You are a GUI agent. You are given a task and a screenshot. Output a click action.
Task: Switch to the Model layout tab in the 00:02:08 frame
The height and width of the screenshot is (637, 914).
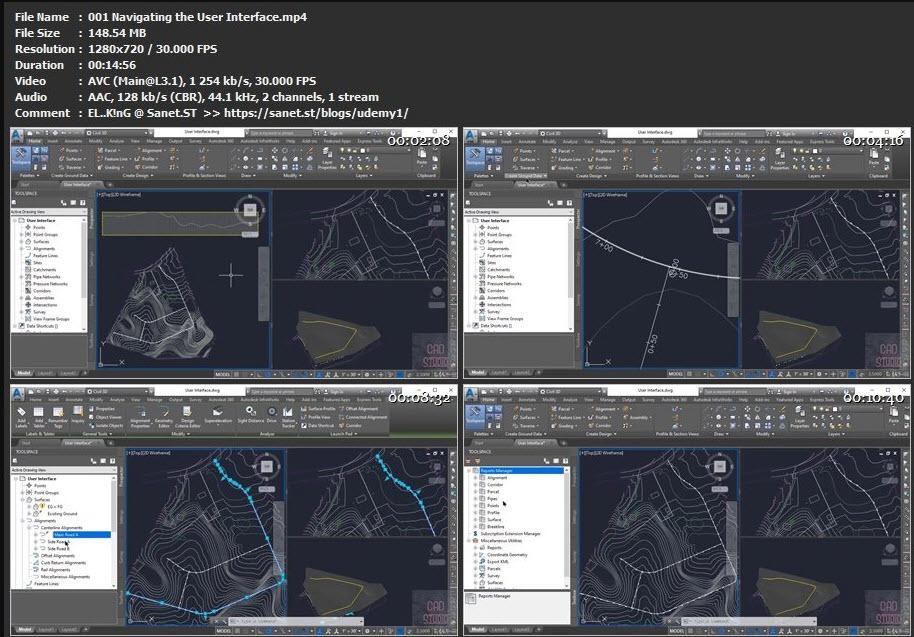23,373
